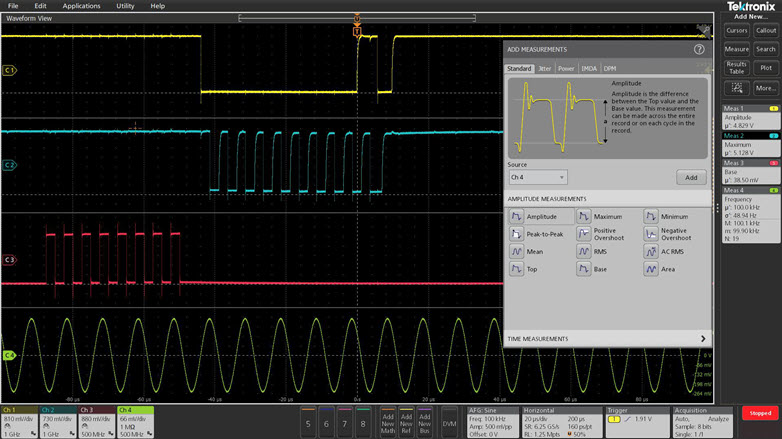
Task: Select the Amplitude measurement icon
Action: [x=516, y=217]
